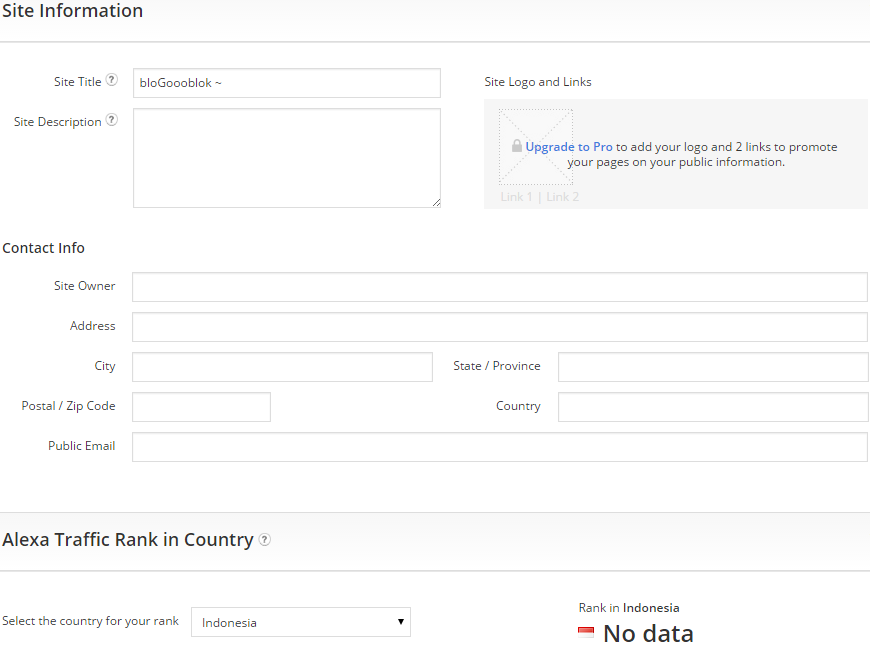Click the site logo placeholder image
This screenshot has height=650, width=870.
[535, 147]
